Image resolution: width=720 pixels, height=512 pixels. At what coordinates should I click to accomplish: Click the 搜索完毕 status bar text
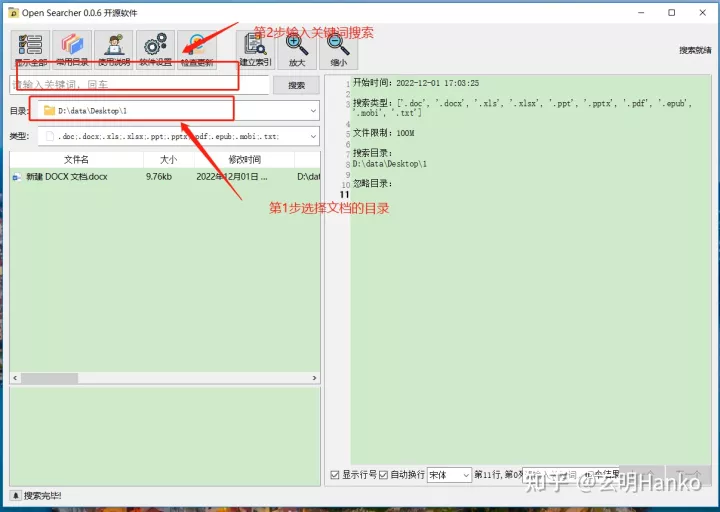(x=42, y=495)
